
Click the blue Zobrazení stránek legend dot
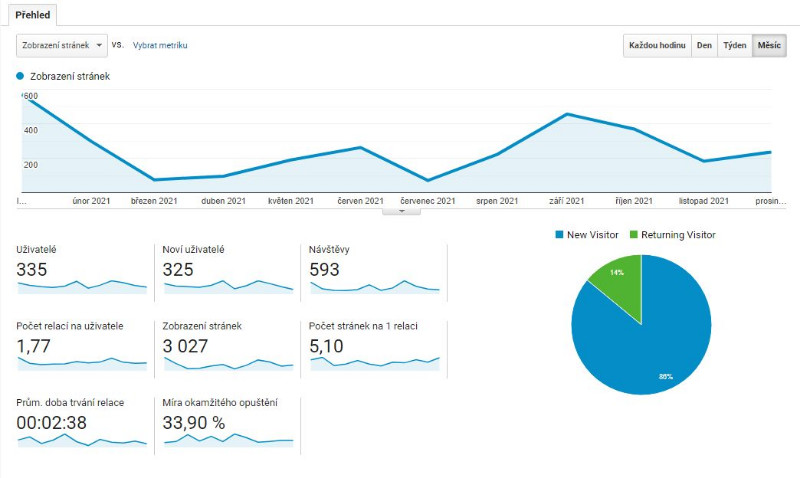click(x=20, y=76)
